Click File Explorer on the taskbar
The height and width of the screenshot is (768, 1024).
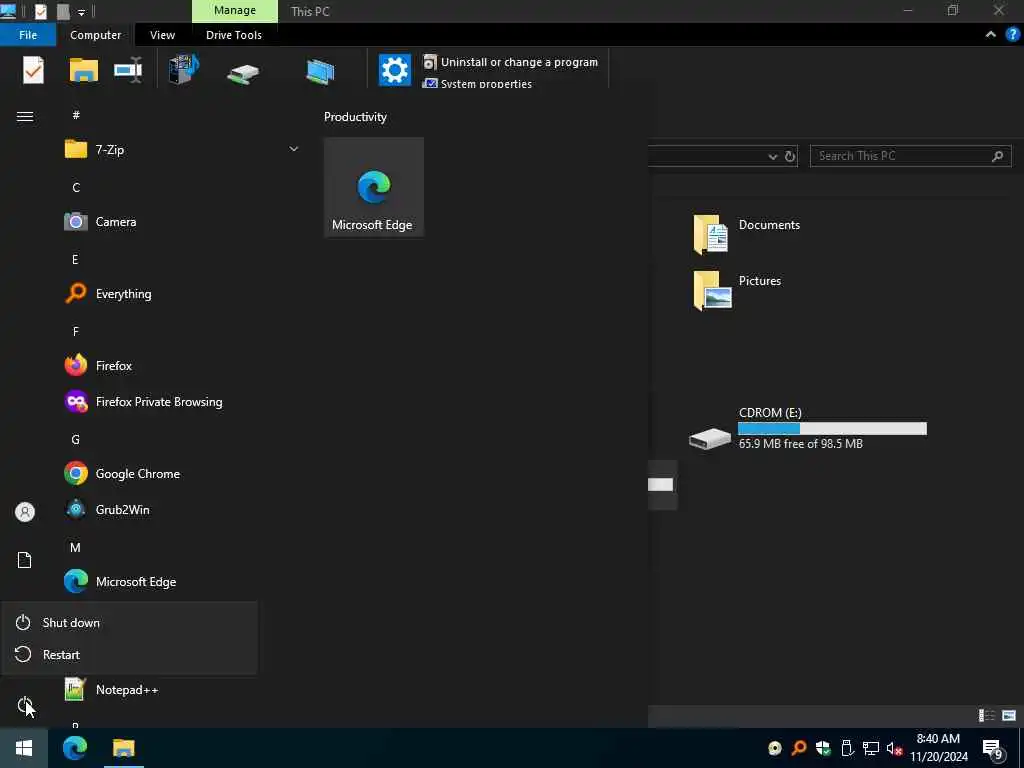[123, 748]
